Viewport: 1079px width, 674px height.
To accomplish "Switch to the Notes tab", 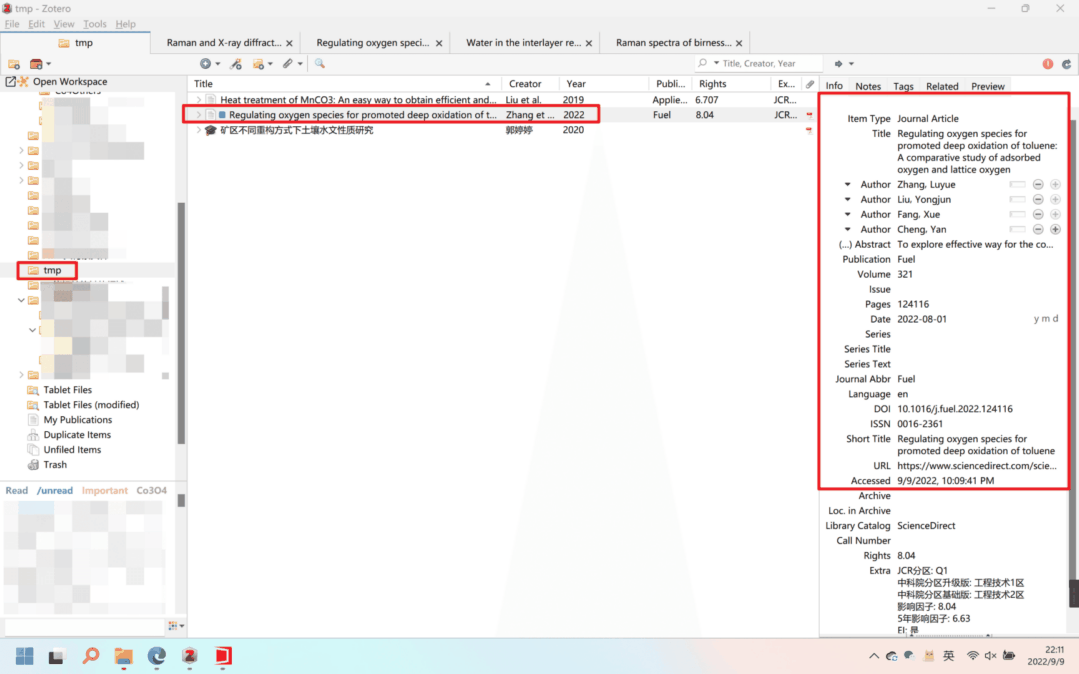I will (867, 87).
